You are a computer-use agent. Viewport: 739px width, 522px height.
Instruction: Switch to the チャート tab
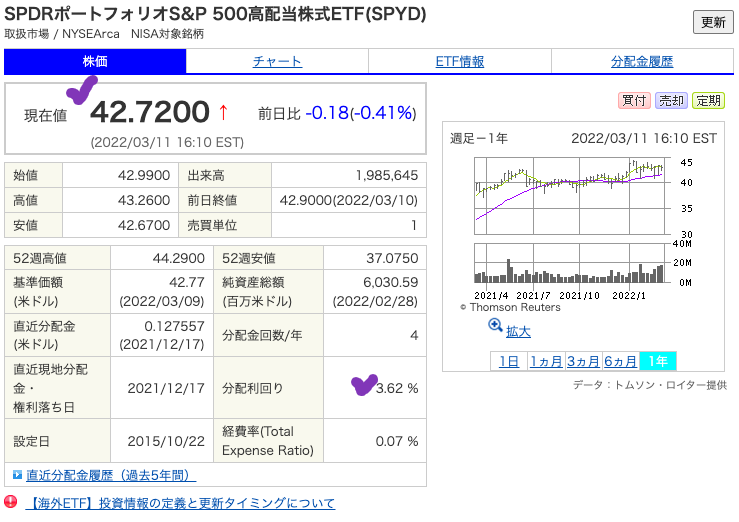point(277,61)
